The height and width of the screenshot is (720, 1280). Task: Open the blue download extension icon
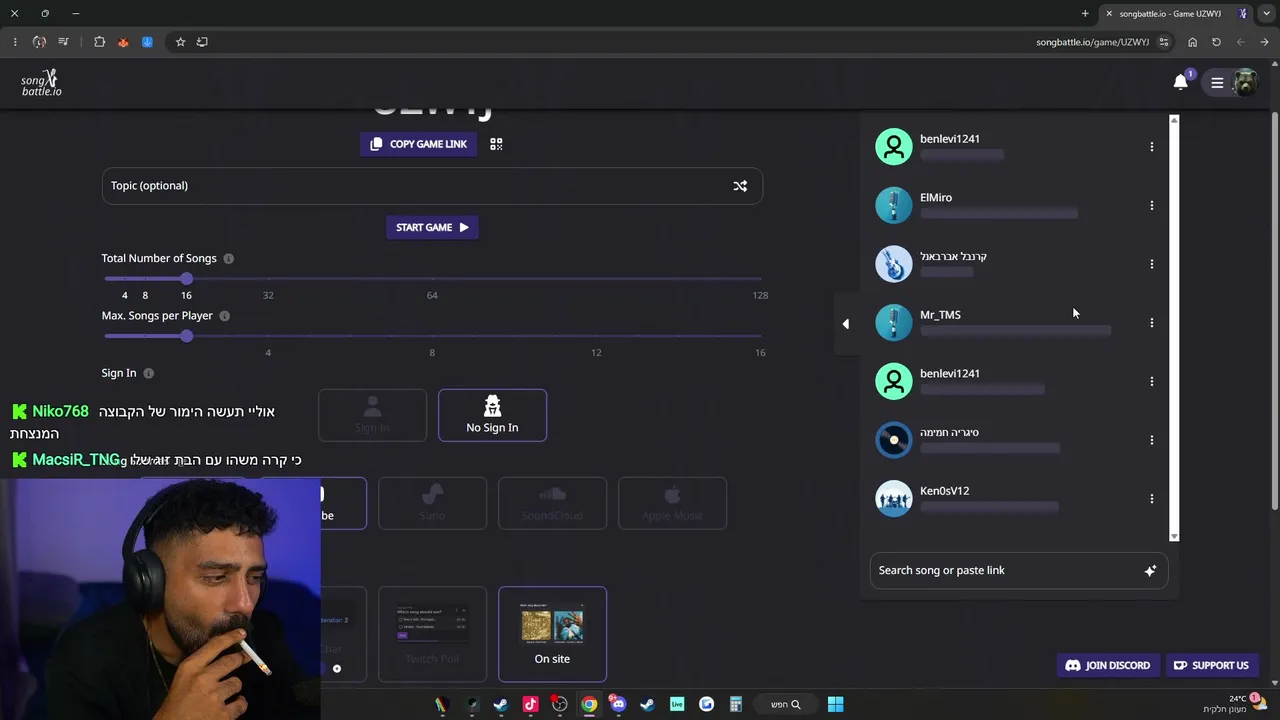pyautogui.click(x=147, y=42)
